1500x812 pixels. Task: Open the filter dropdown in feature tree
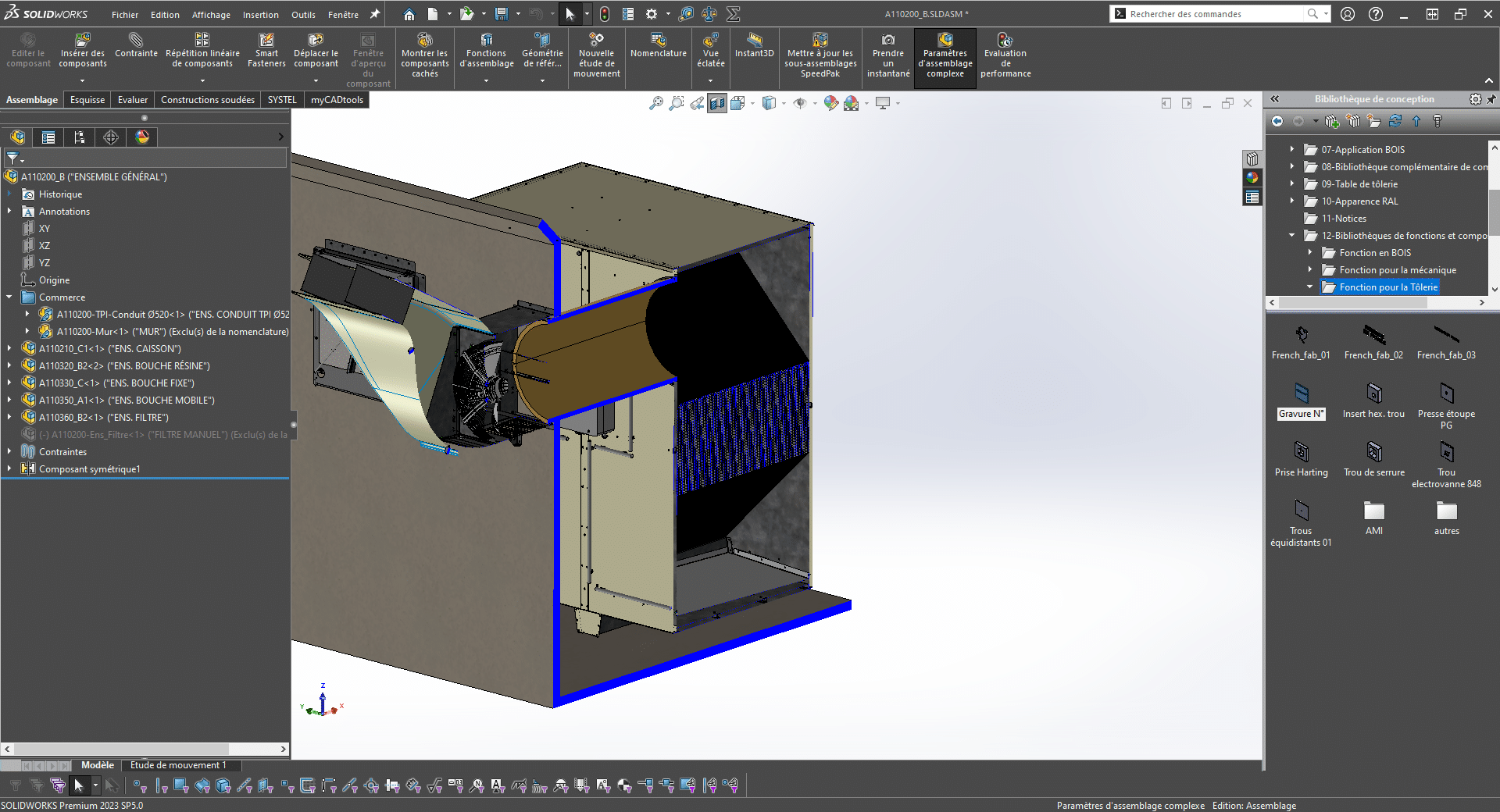[22, 161]
